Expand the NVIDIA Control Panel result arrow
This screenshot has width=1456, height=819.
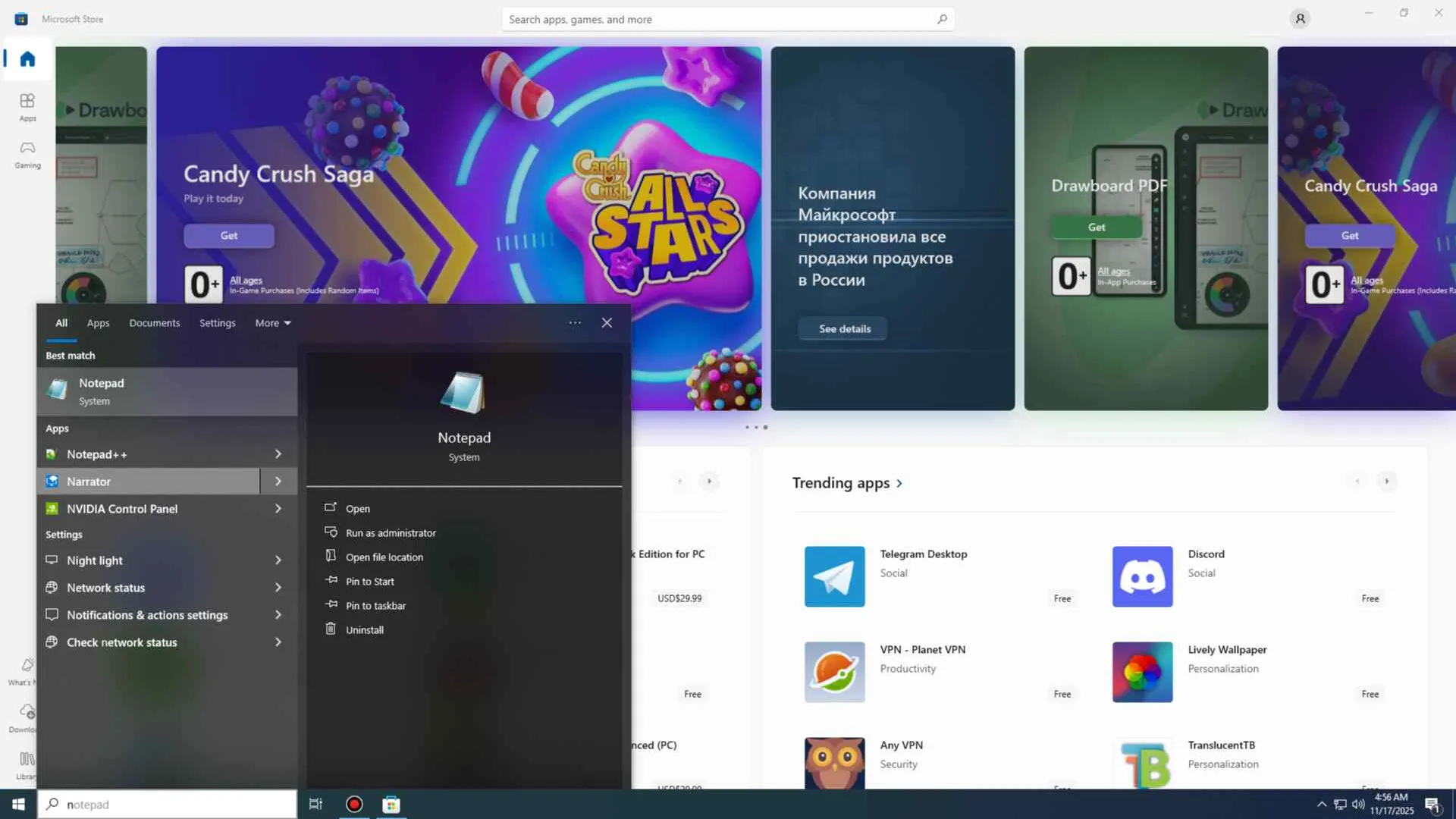click(x=278, y=509)
